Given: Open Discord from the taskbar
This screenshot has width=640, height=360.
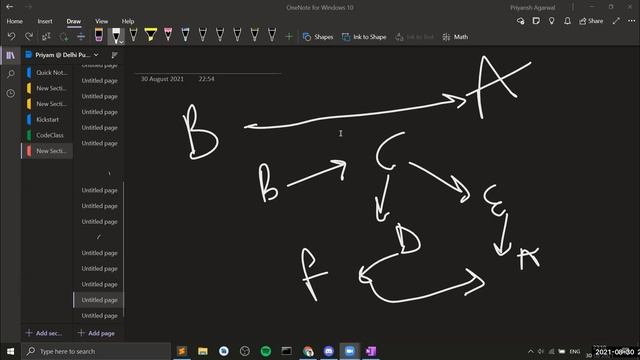Looking at the screenshot, I should coord(329,351).
